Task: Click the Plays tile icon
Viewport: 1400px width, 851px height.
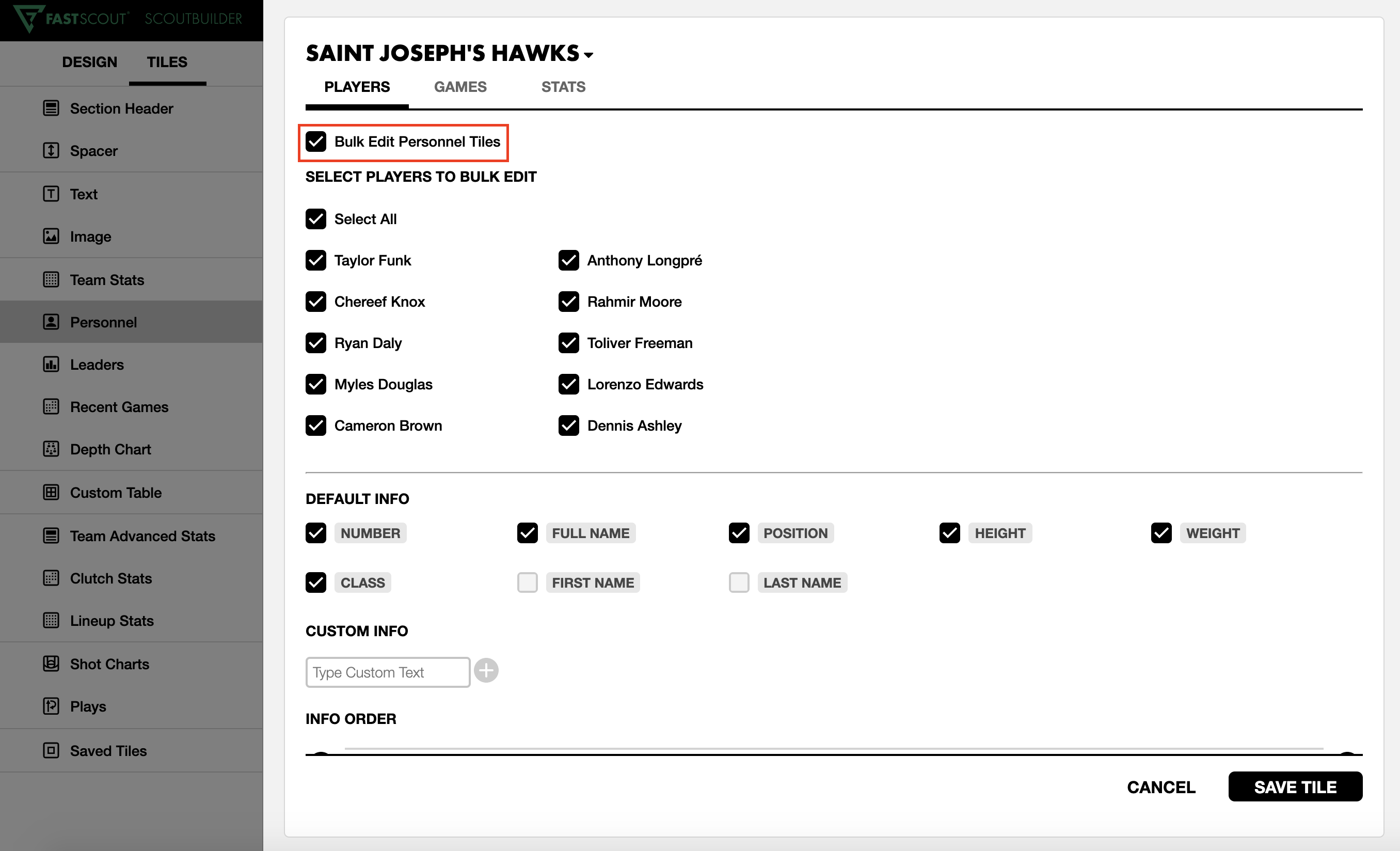Action: click(x=51, y=706)
